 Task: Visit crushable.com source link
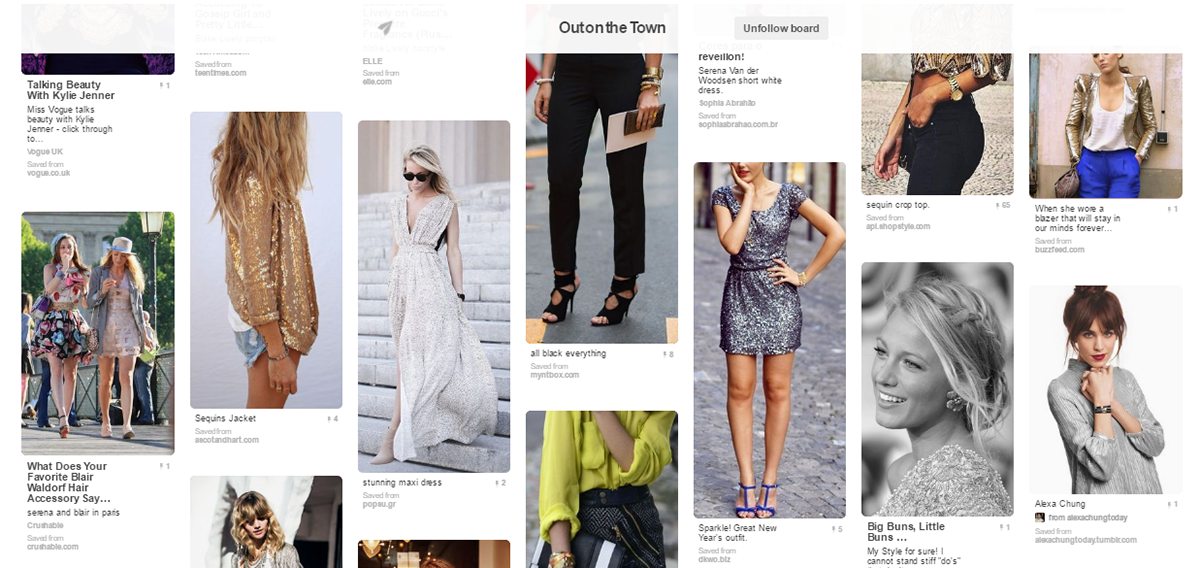click(x=53, y=547)
